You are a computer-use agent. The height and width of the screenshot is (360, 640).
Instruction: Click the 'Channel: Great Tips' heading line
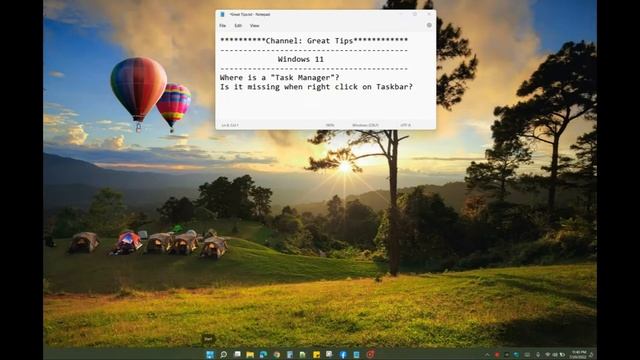pos(314,40)
